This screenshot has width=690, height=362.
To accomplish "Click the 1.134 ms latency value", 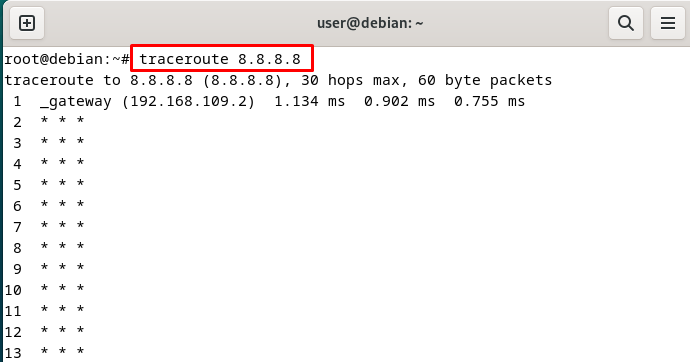I will 309,101.
